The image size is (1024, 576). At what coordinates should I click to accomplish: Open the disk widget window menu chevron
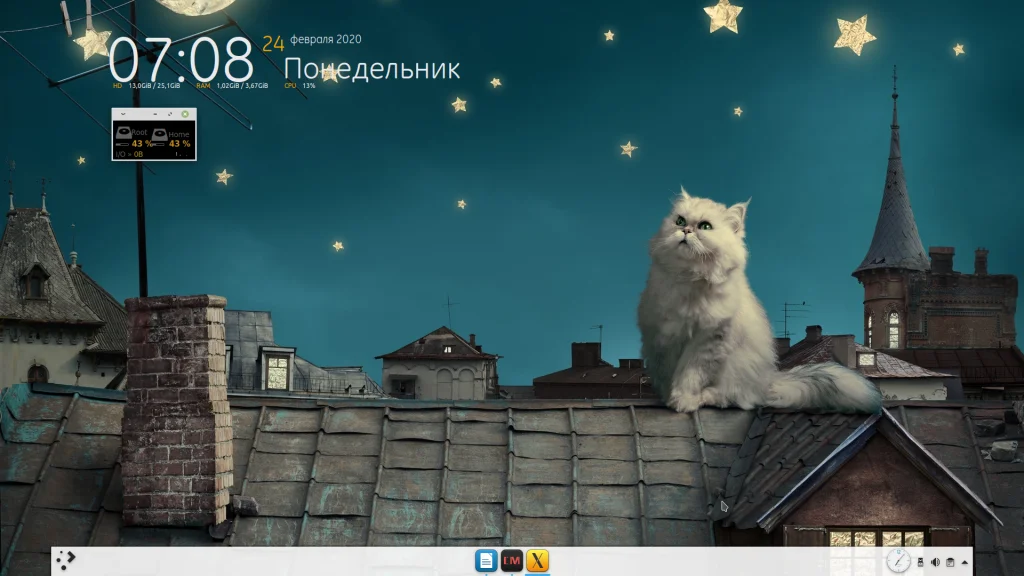point(123,114)
